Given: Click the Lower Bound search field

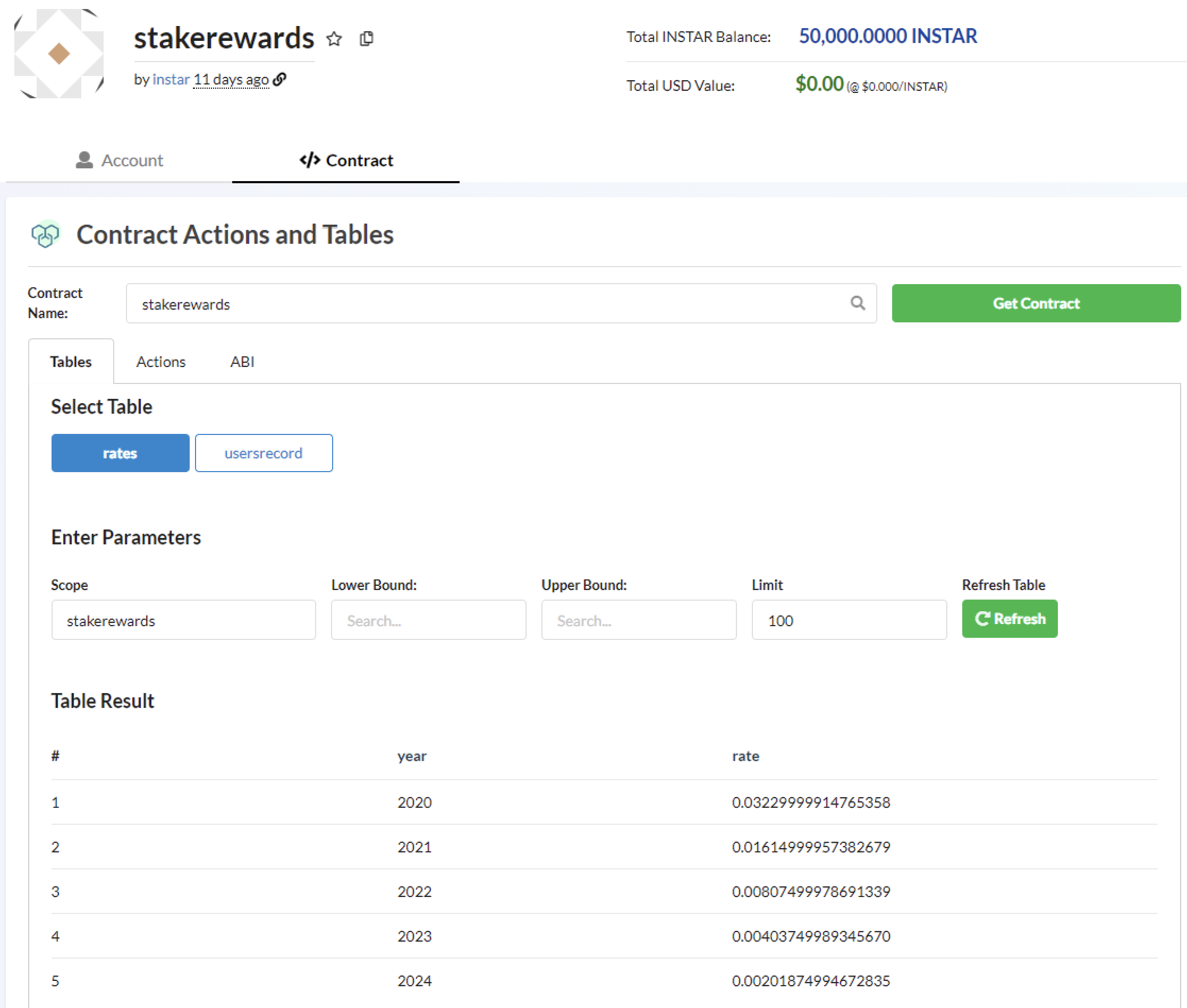Looking at the screenshot, I should pos(428,620).
